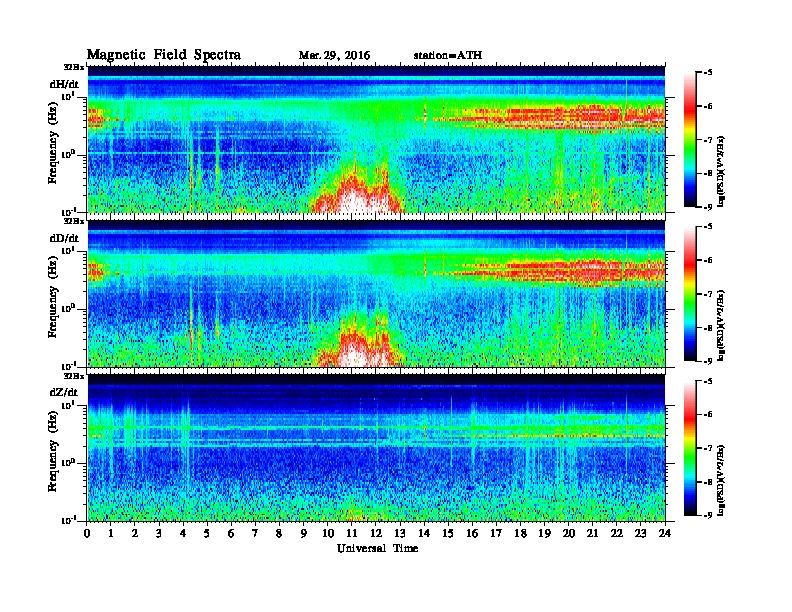The image size is (792, 612).
Task: Select the date "Mar. 29, 2016"
Action: (x=334, y=55)
